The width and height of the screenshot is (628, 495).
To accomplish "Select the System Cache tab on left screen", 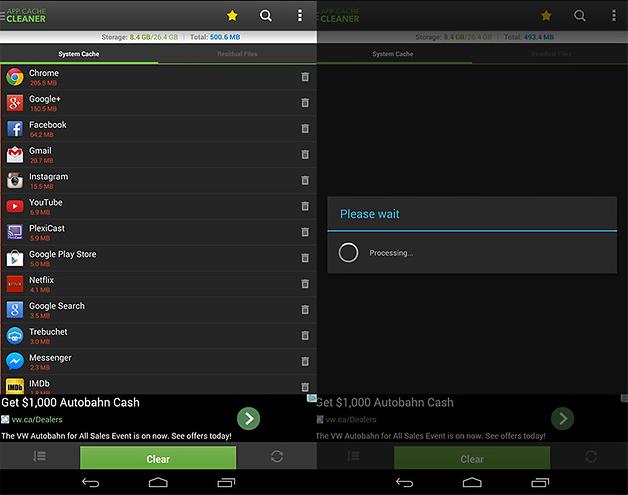I will click(x=79, y=54).
